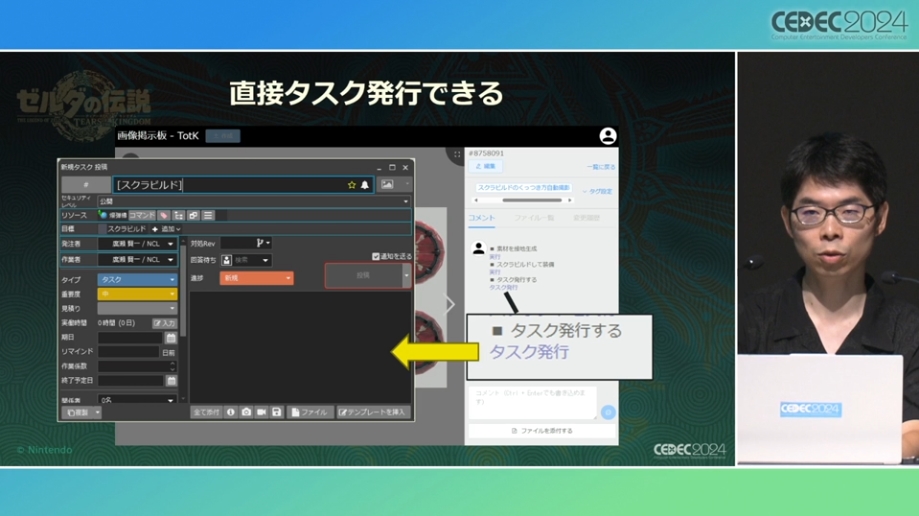The height and width of the screenshot is (516, 919).
Task: Switch to the コメント tab
Action: pyautogui.click(x=482, y=218)
